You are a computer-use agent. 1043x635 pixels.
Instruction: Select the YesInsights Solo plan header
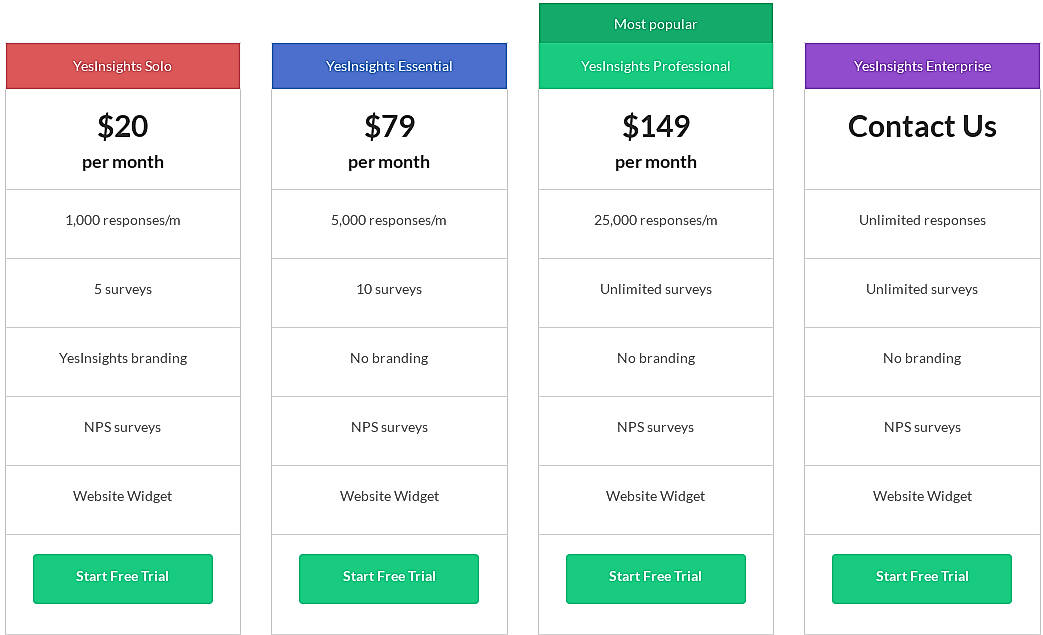[122, 65]
